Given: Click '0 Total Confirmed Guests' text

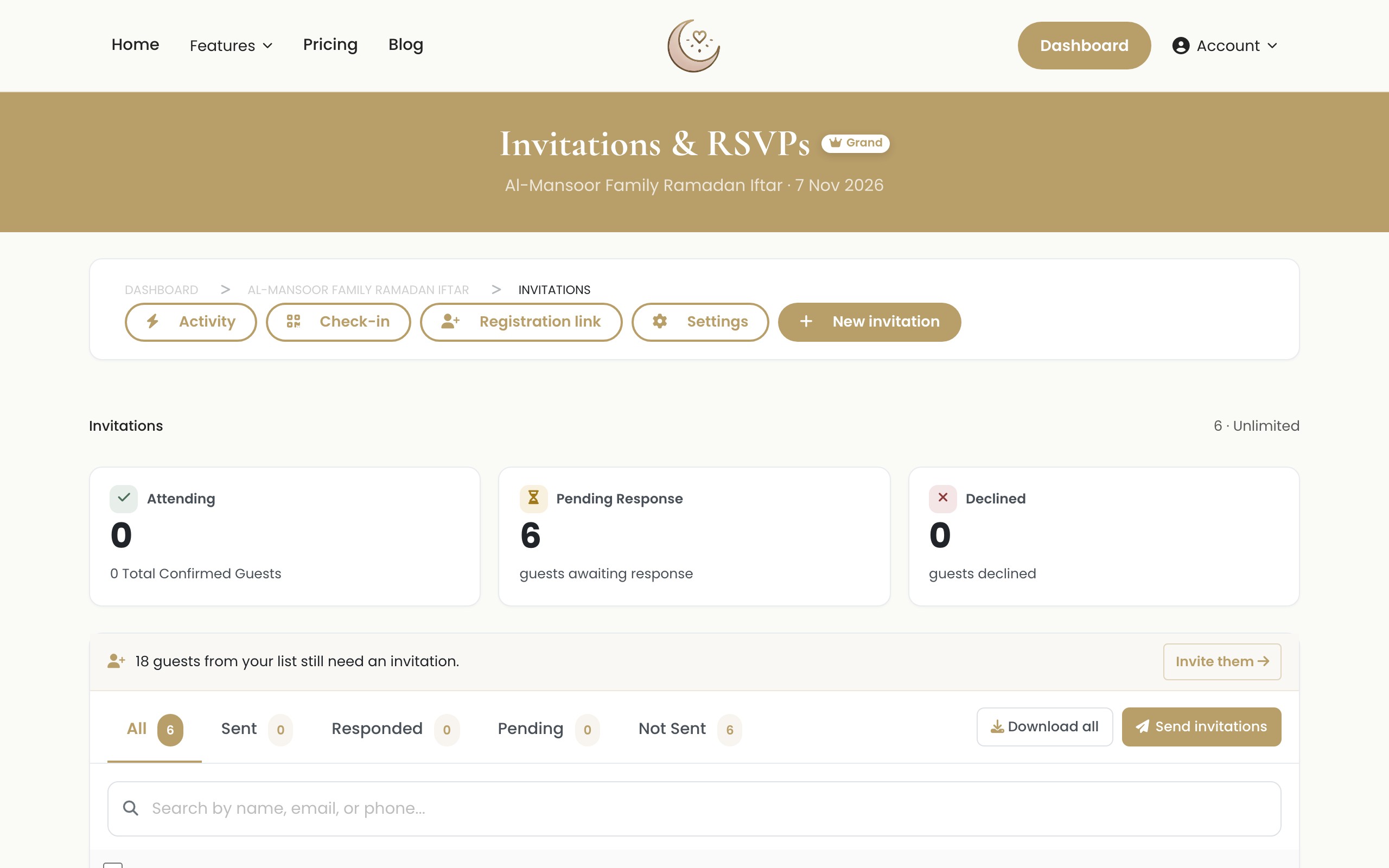Looking at the screenshot, I should [195, 573].
